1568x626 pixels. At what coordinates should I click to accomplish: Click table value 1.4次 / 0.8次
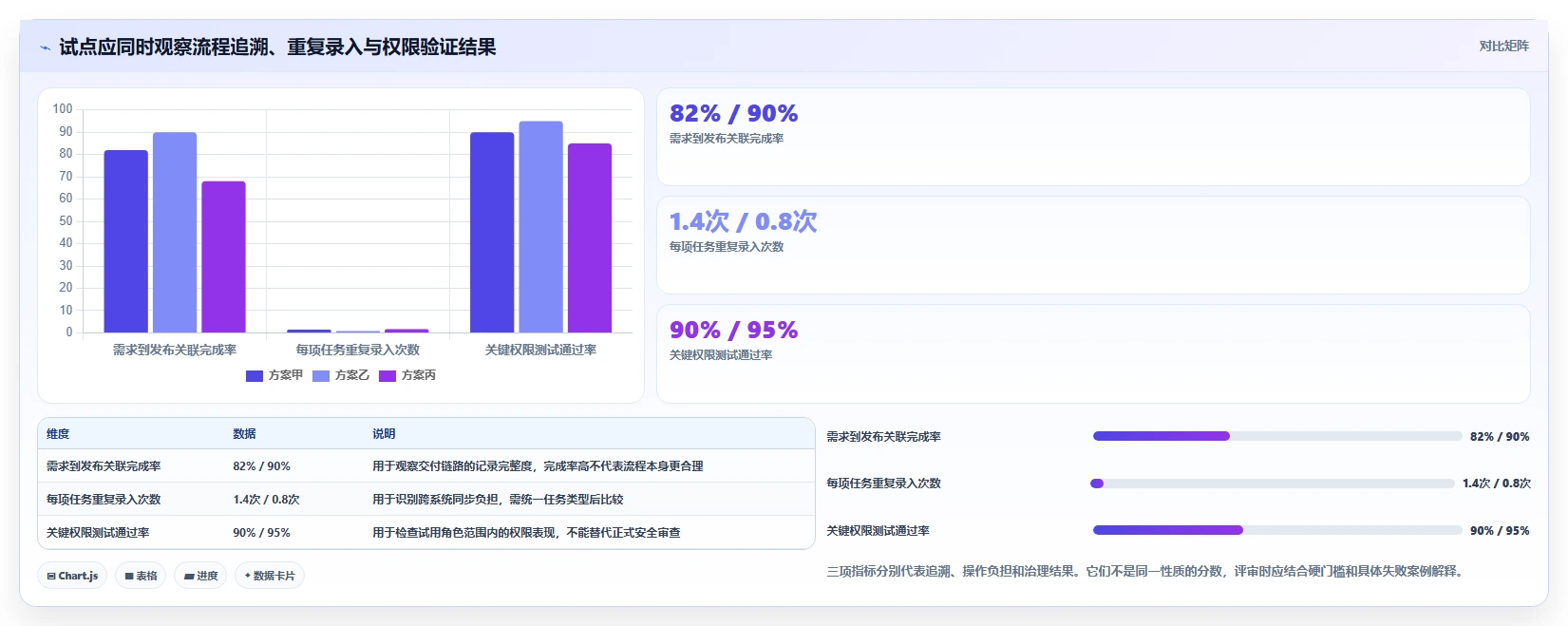266,500
